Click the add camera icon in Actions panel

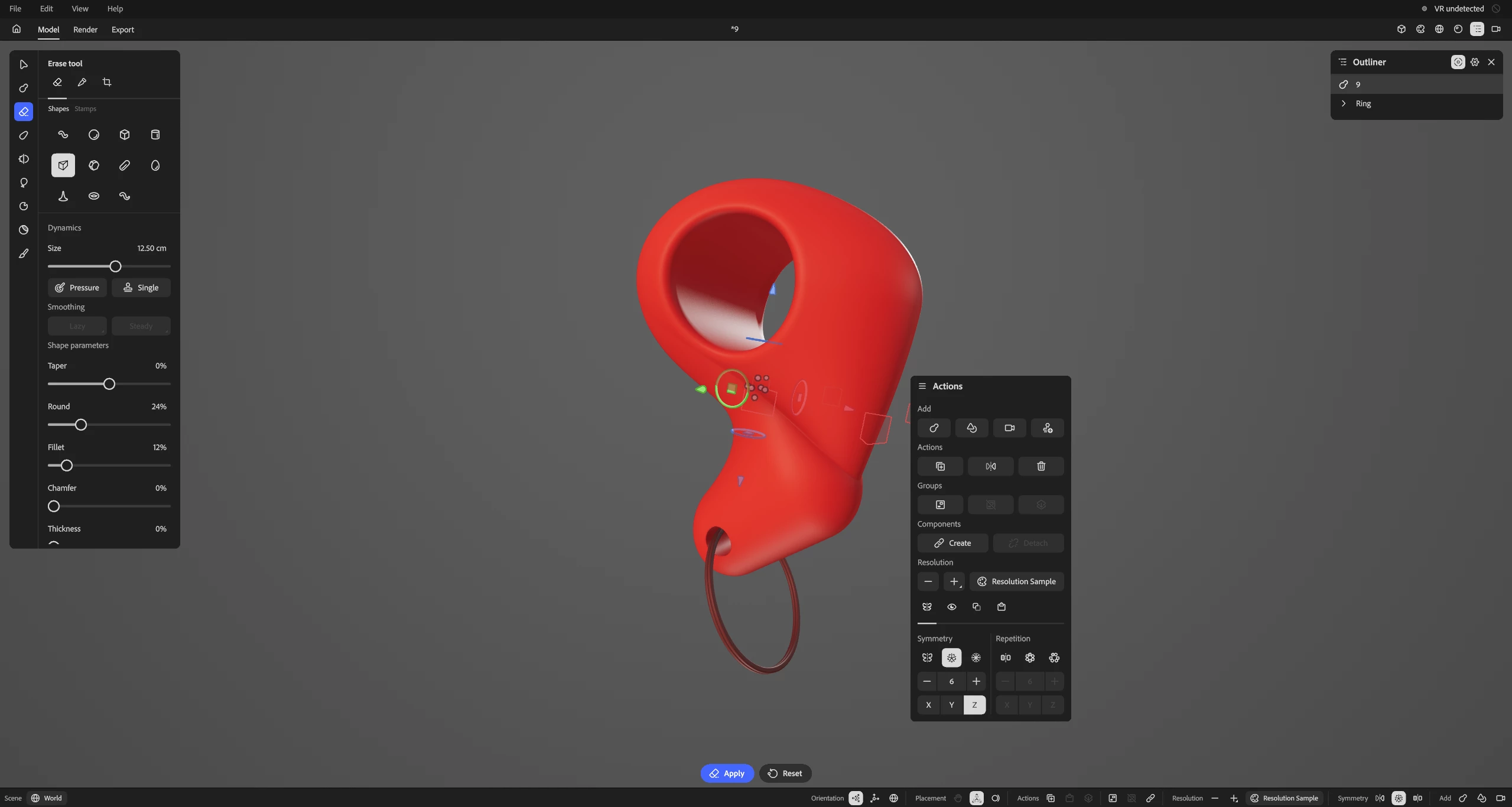(1009, 428)
